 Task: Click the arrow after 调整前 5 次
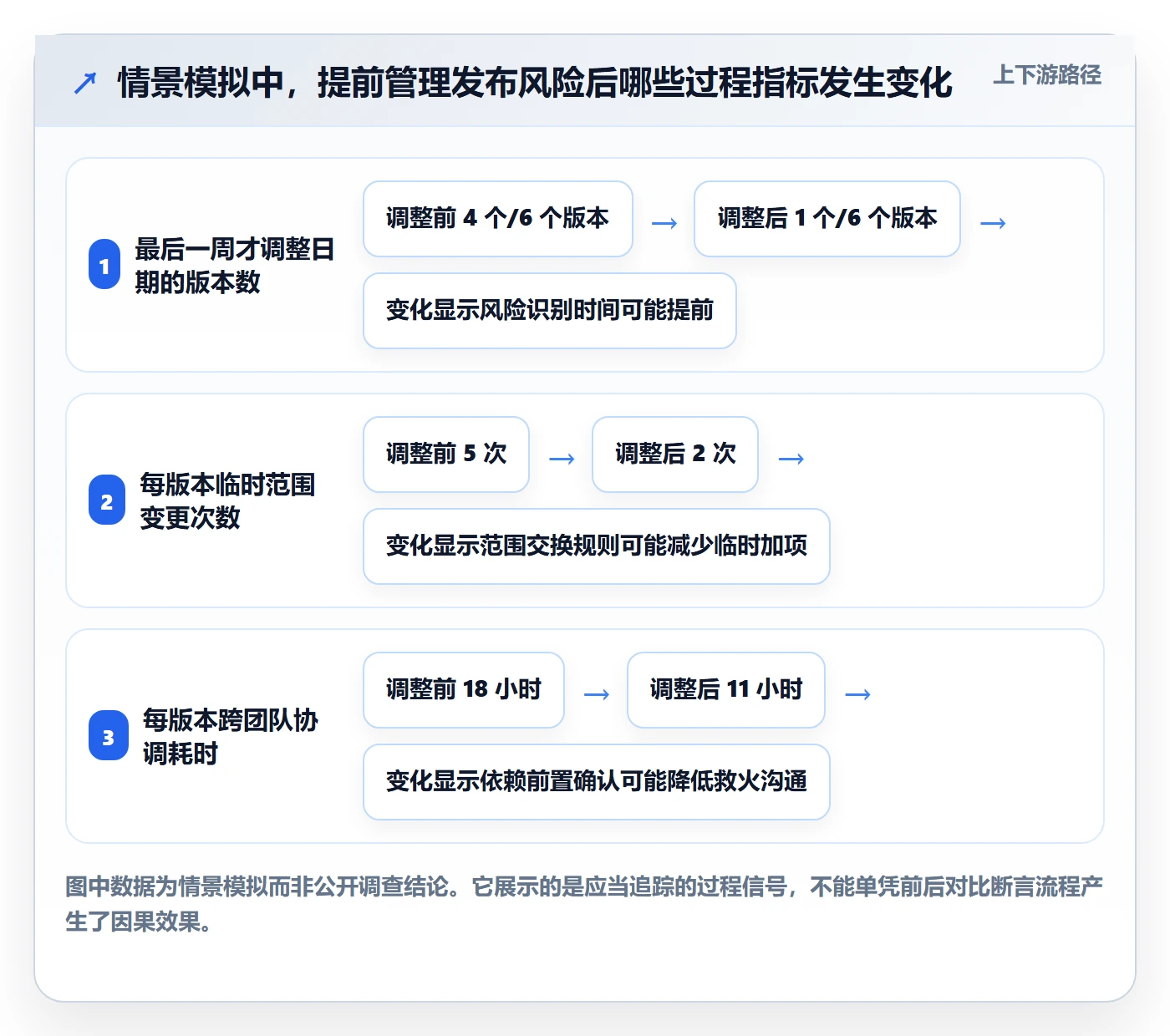tap(562, 459)
